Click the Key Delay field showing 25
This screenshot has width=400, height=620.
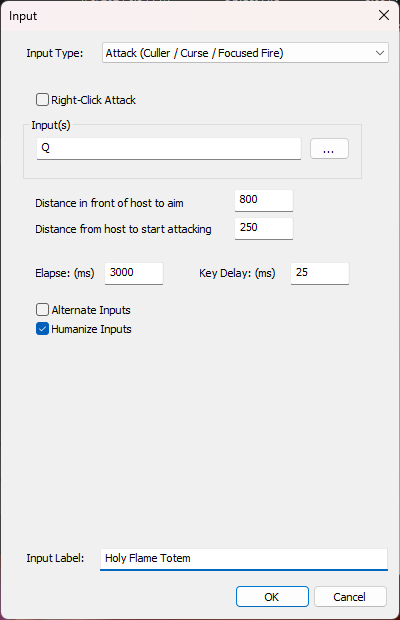click(320, 273)
